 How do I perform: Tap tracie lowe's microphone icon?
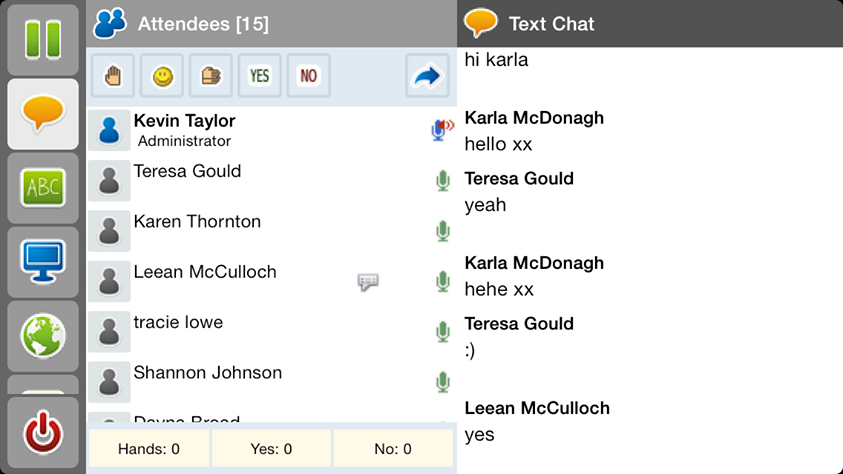point(442,332)
